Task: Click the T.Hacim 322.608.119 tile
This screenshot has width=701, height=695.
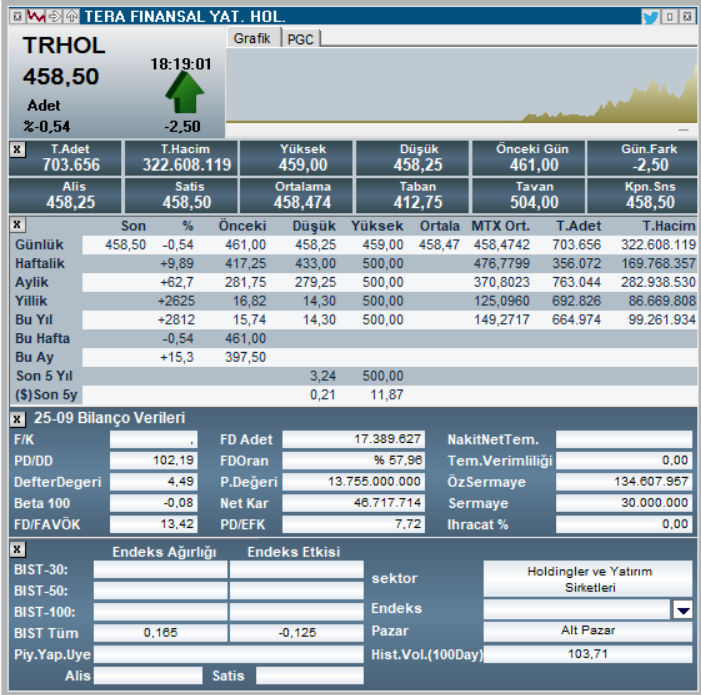Action: click(x=182, y=158)
